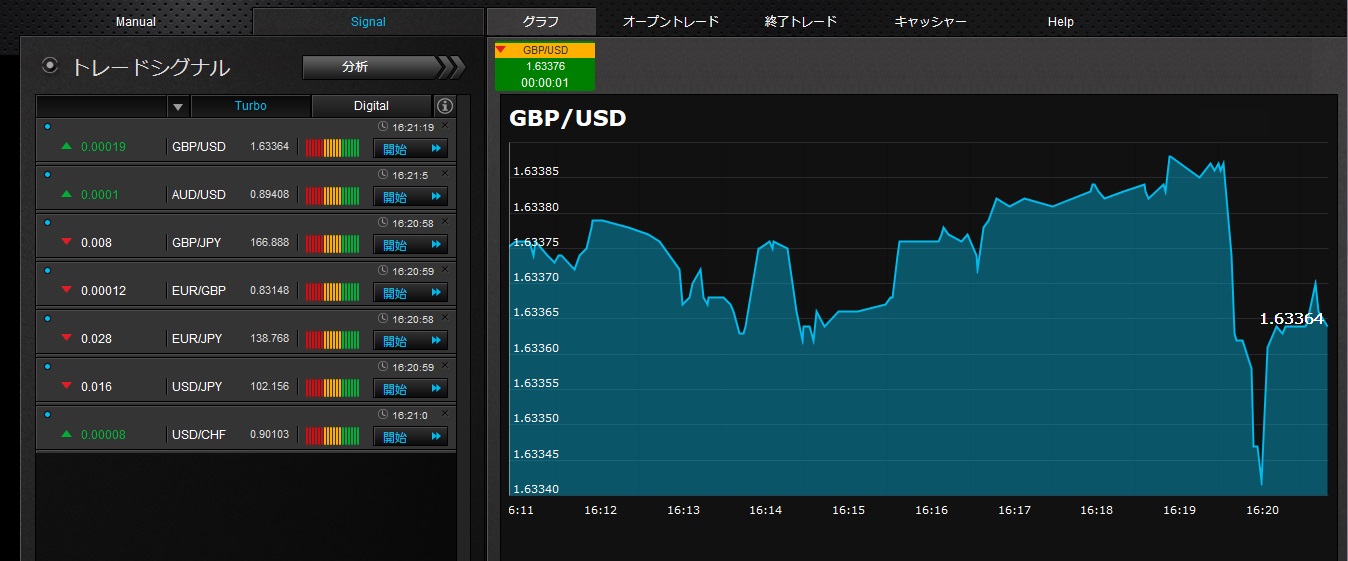
Task: Open the 終了トレード tab
Action: (x=800, y=22)
